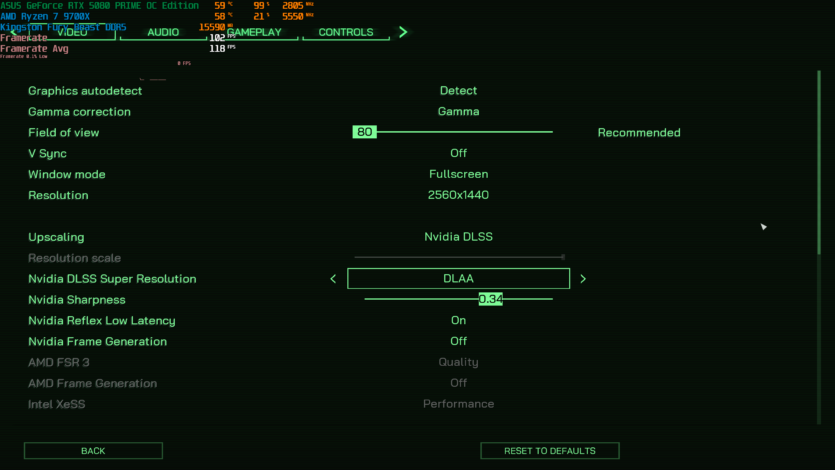Select the Window mode label

coord(67,174)
